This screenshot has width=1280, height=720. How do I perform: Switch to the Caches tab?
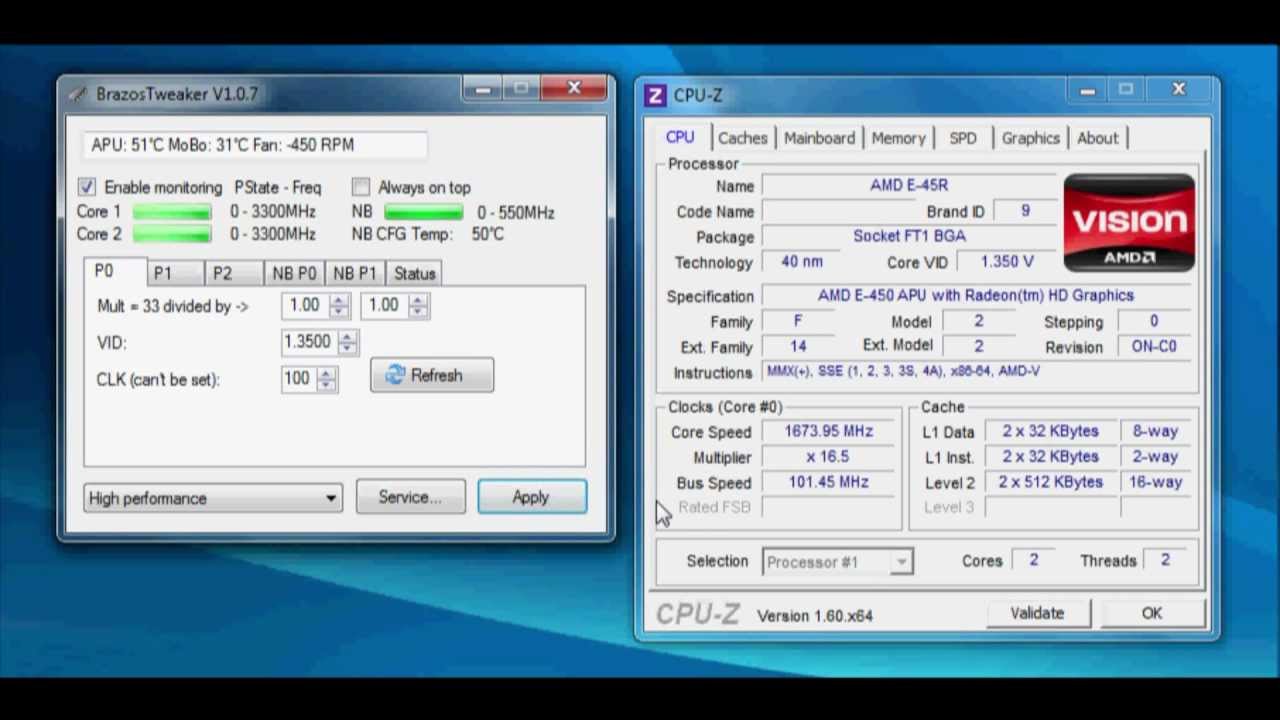point(742,138)
